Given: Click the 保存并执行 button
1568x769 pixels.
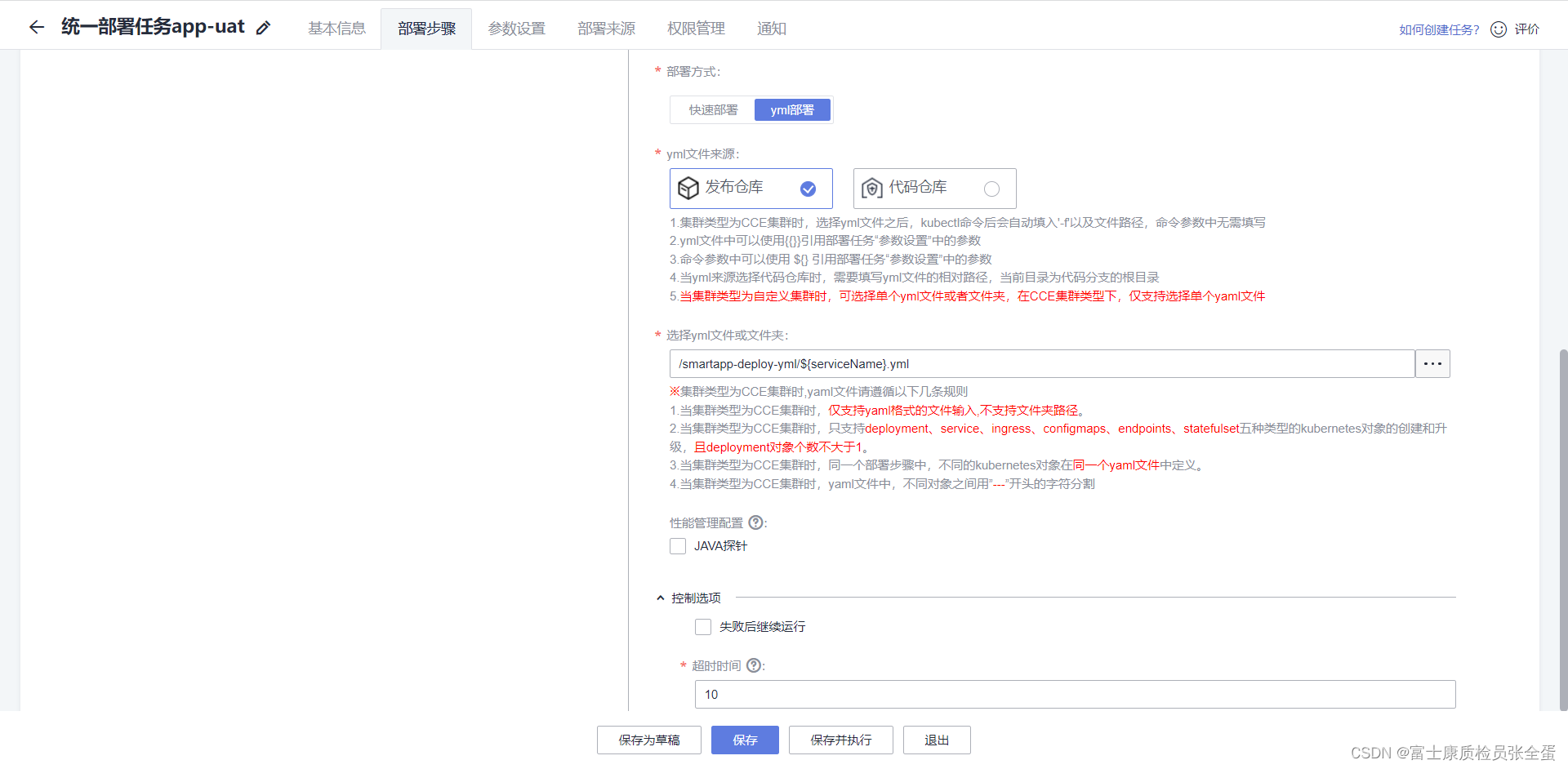Looking at the screenshot, I should click(x=841, y=740).
